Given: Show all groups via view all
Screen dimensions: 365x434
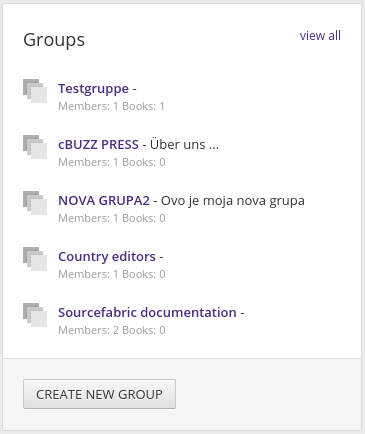Looking at the screenshot, I should [320, 35].
